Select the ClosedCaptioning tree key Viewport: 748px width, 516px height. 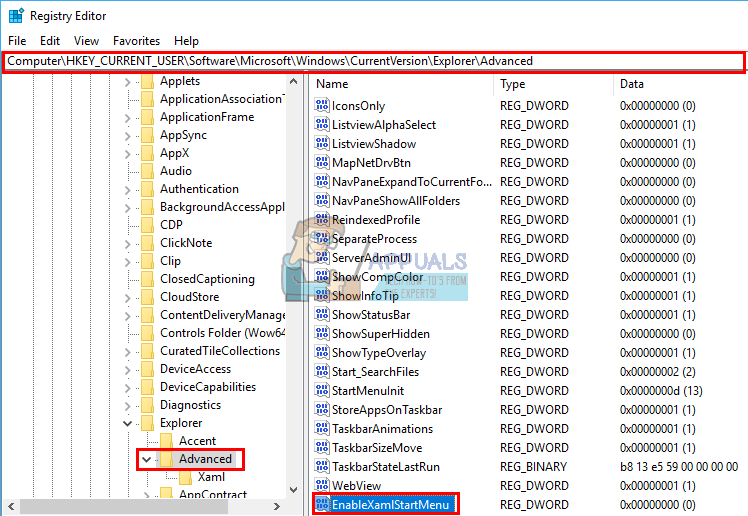[207, 279]
